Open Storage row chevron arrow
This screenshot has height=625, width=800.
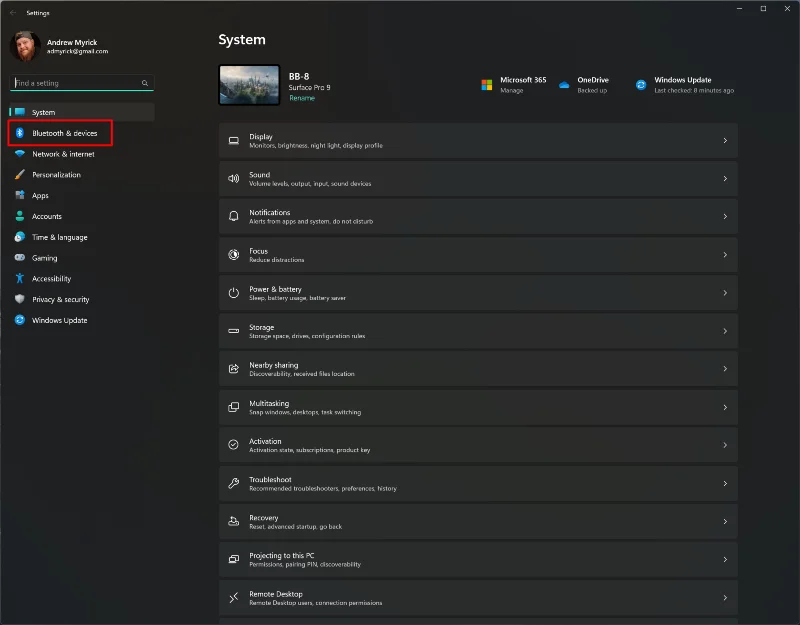coord(725,331)
